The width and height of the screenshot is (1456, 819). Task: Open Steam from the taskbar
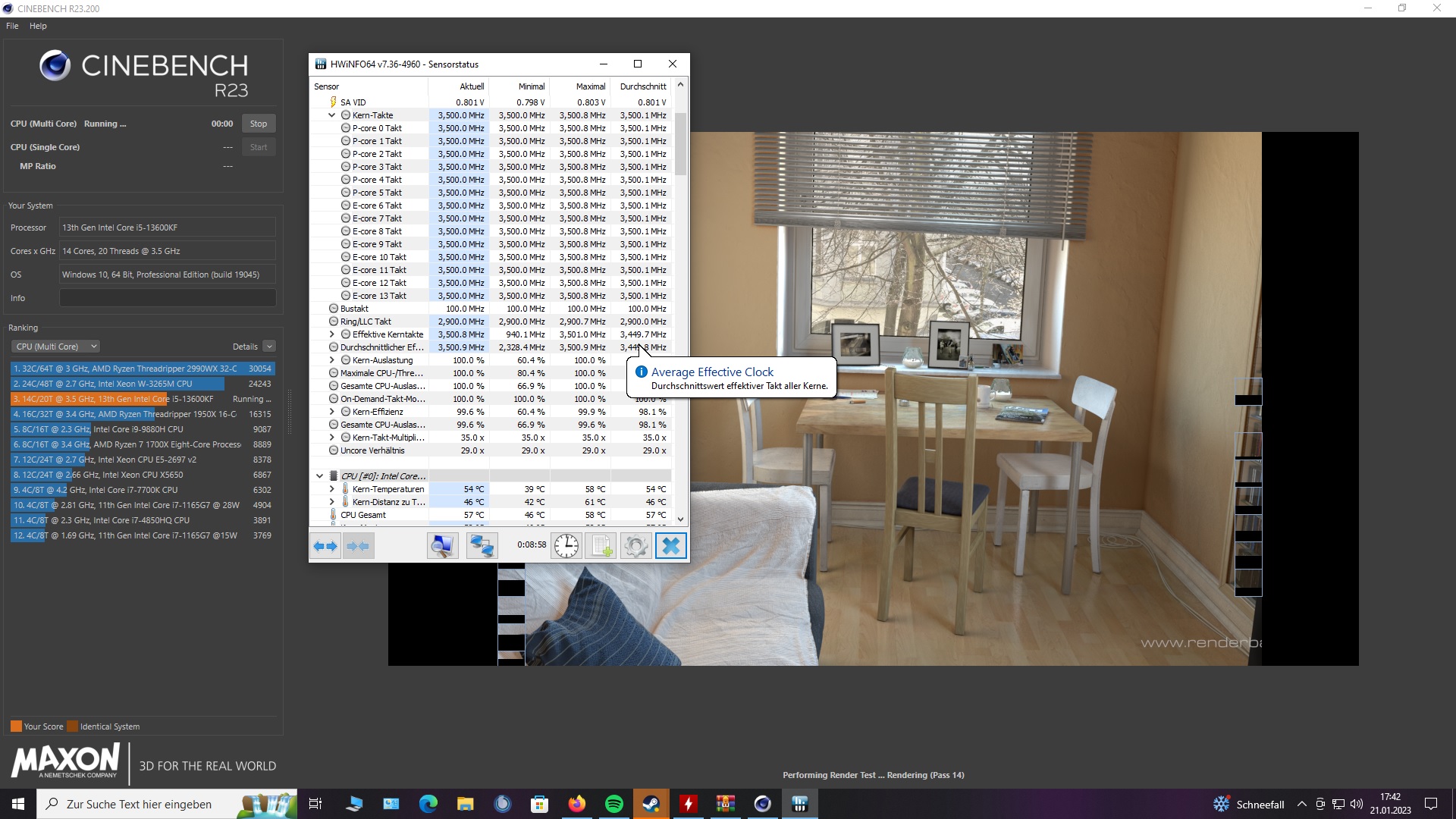point(651,804)
